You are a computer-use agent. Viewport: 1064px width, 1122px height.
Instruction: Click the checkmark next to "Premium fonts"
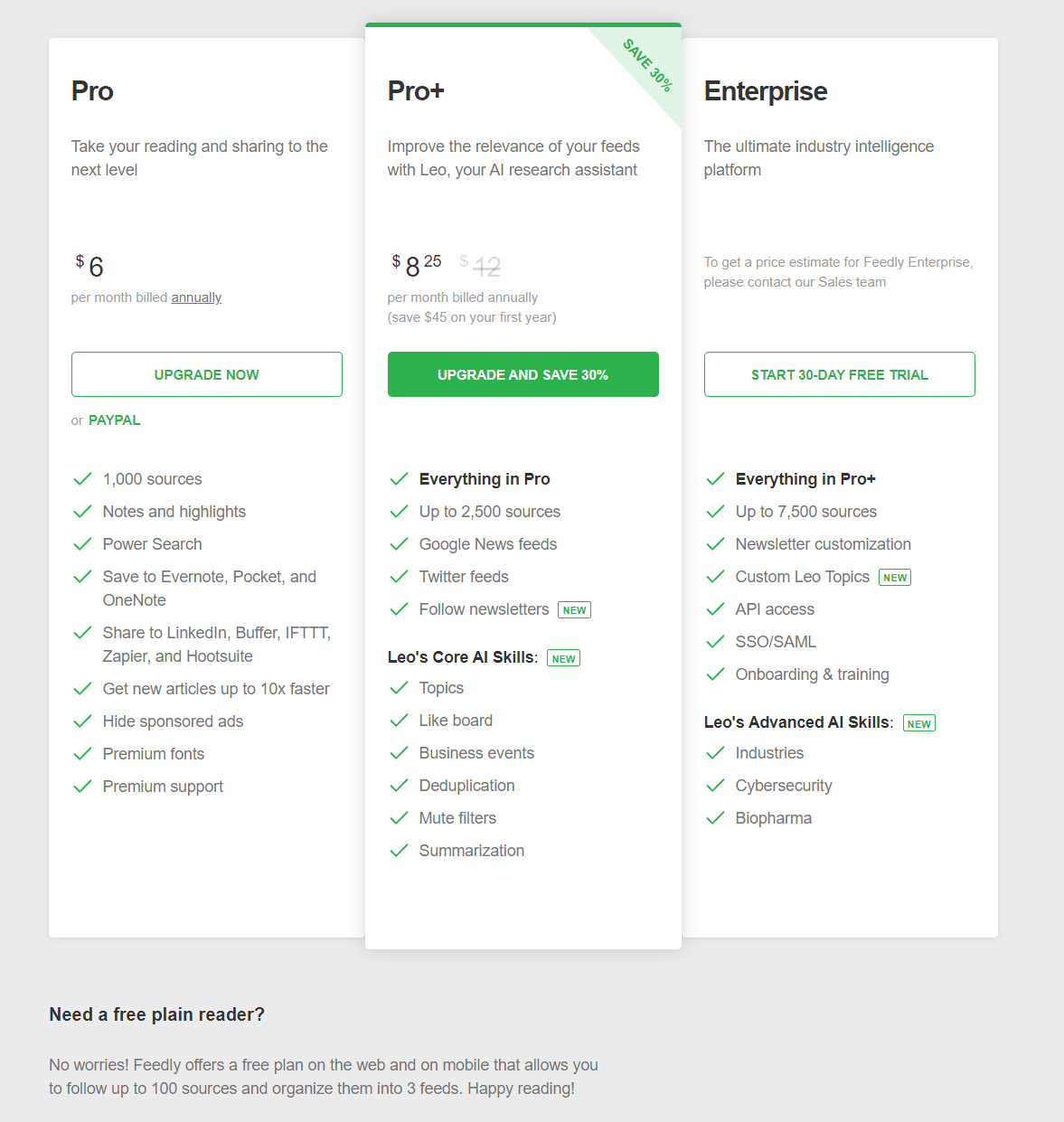coord(82,753)
